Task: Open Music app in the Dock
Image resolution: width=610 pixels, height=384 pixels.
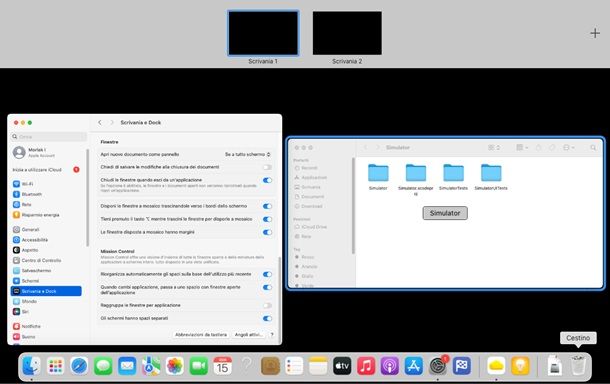Action: click(x=366, y=366)
